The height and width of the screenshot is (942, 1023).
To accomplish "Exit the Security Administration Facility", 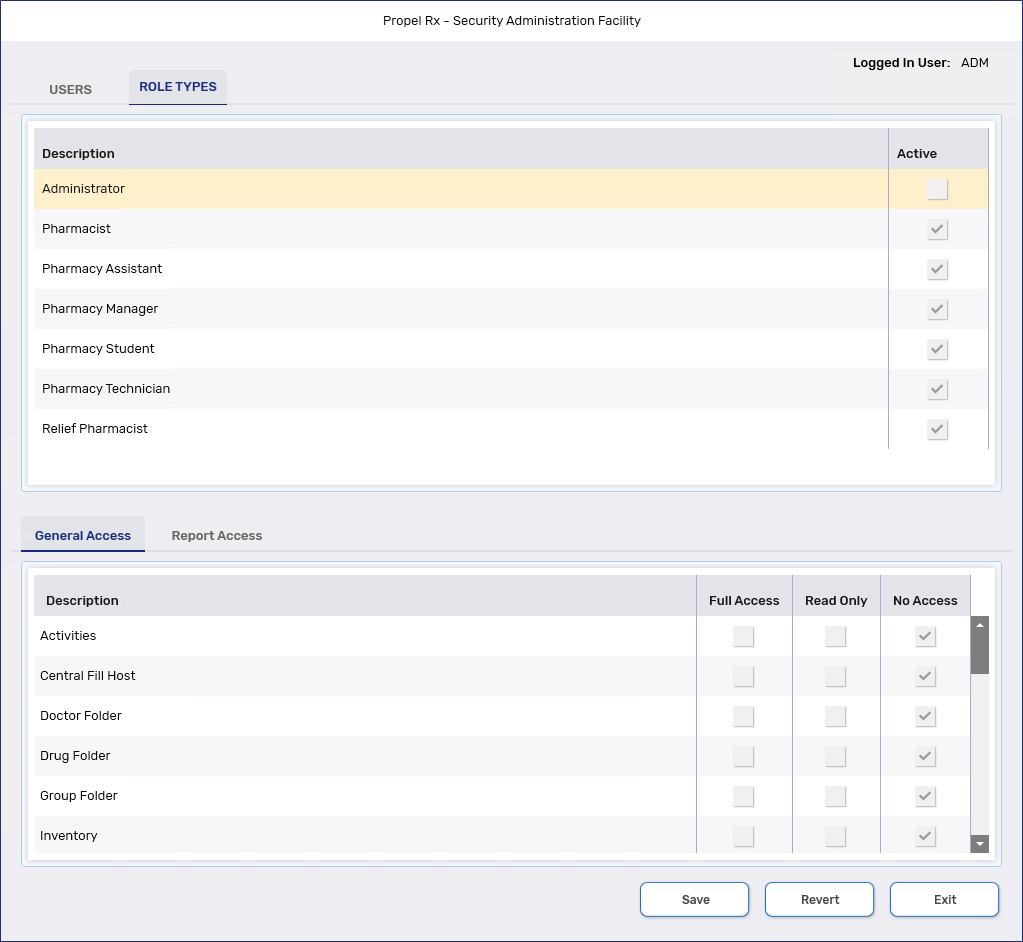I will (944, 899).
